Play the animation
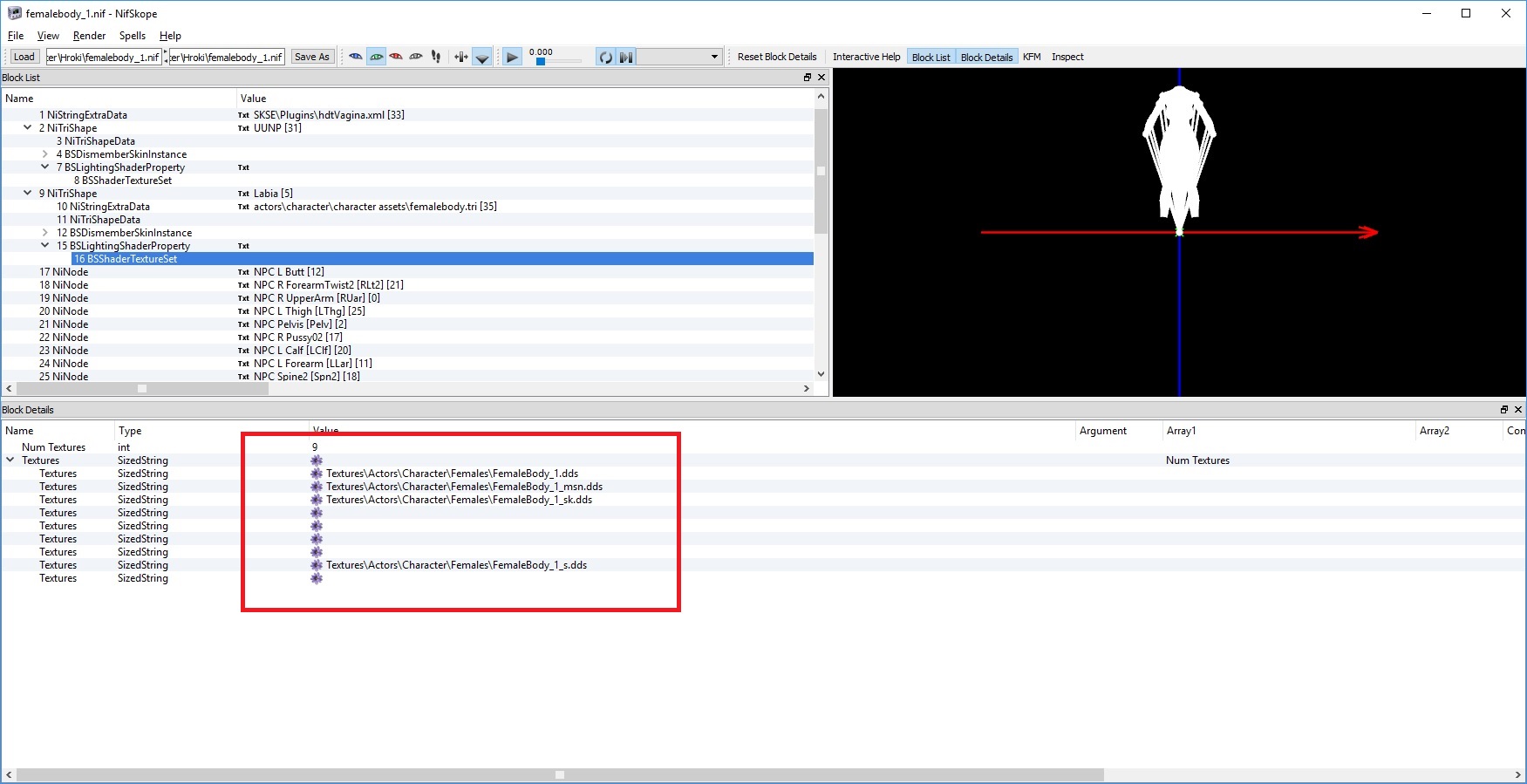The width and height of the screenshot is (1527, 784). (513, 57)
